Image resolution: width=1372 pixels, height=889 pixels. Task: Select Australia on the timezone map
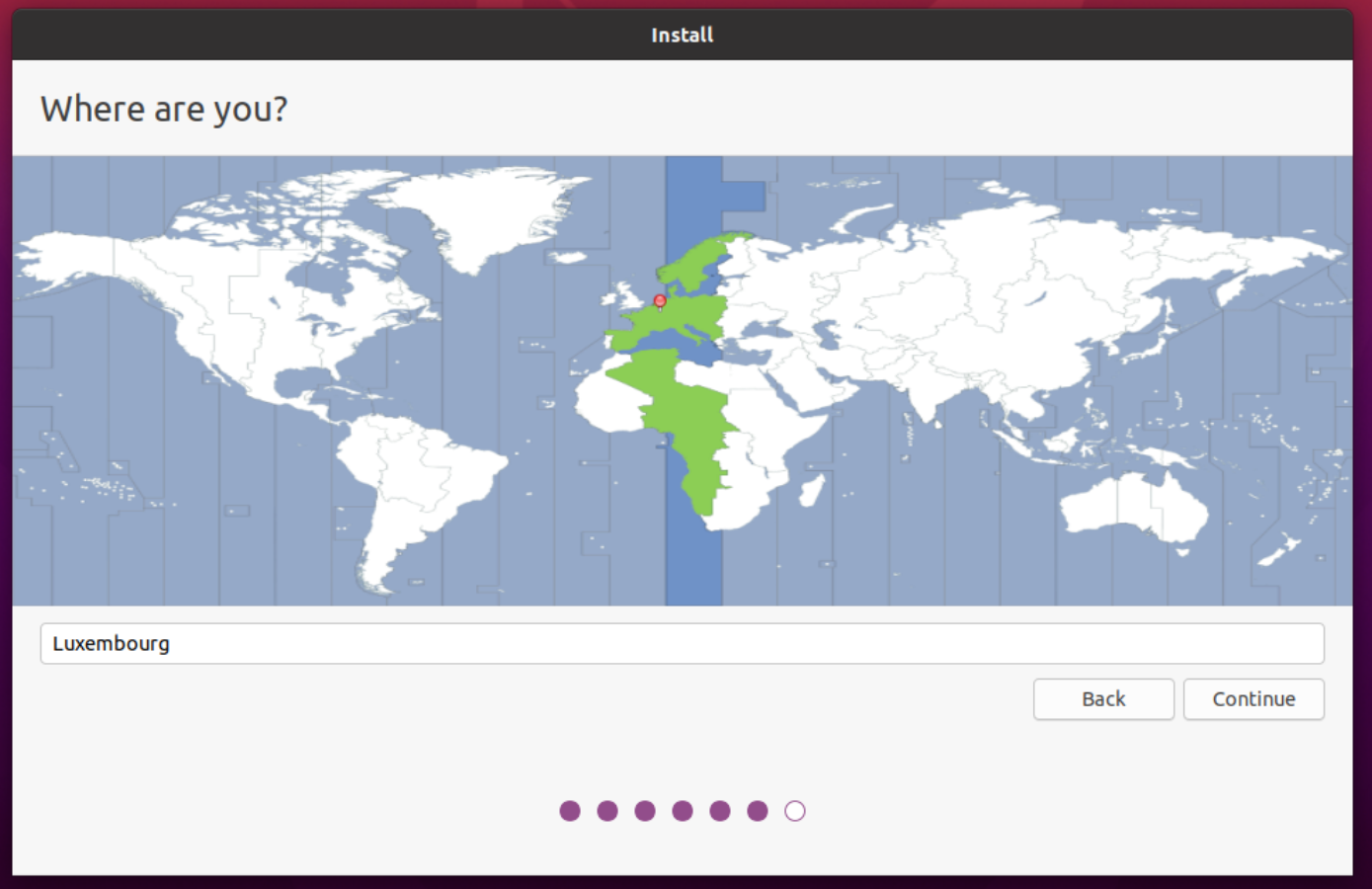[1134, 507]
